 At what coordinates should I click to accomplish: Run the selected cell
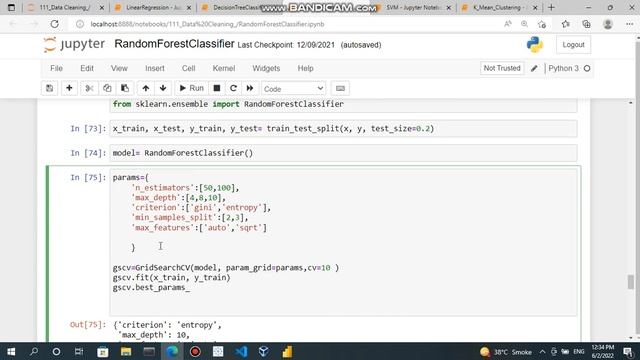pos(191,89)
